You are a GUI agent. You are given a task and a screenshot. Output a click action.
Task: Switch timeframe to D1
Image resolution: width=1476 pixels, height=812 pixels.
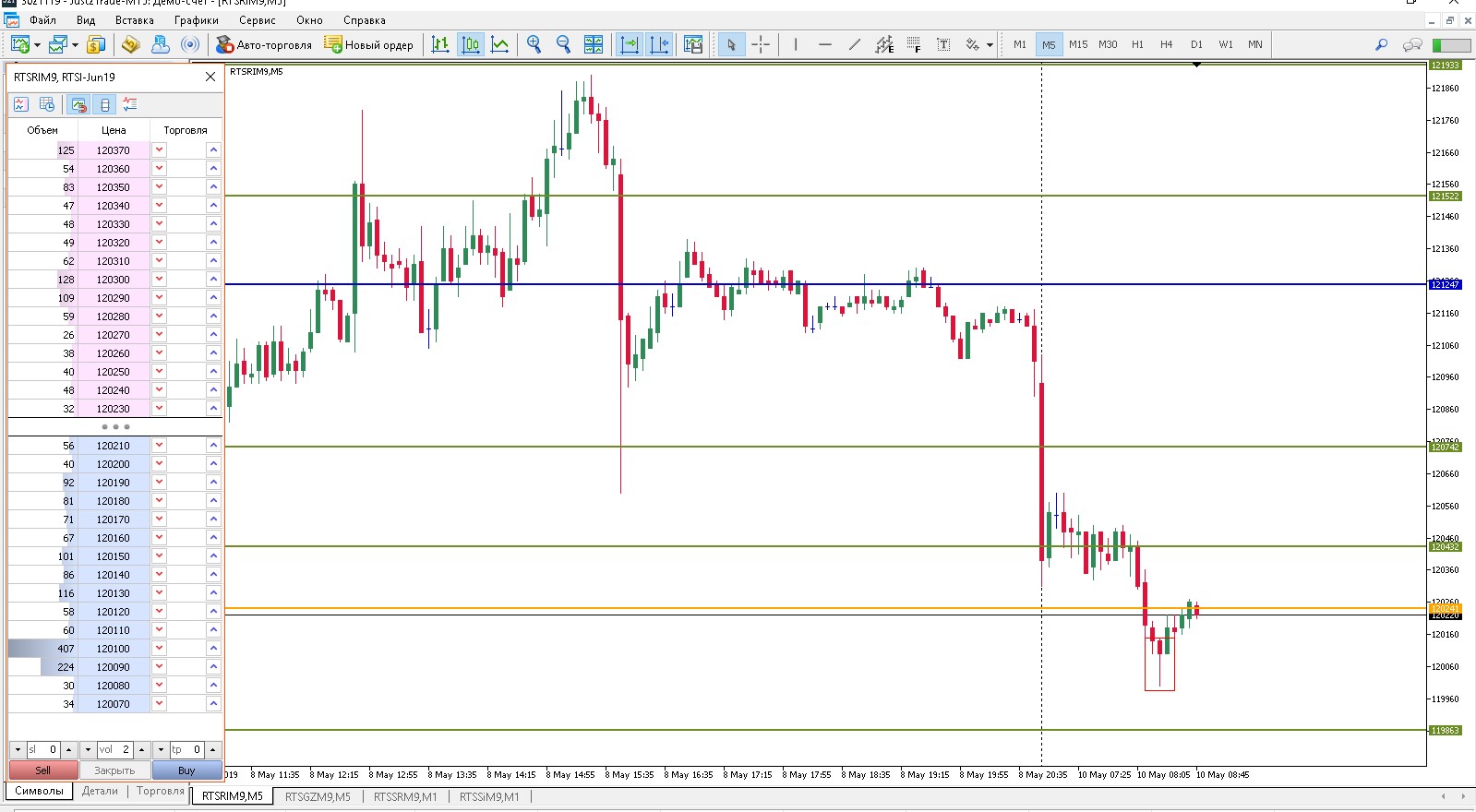click(x=1196, y=44)
